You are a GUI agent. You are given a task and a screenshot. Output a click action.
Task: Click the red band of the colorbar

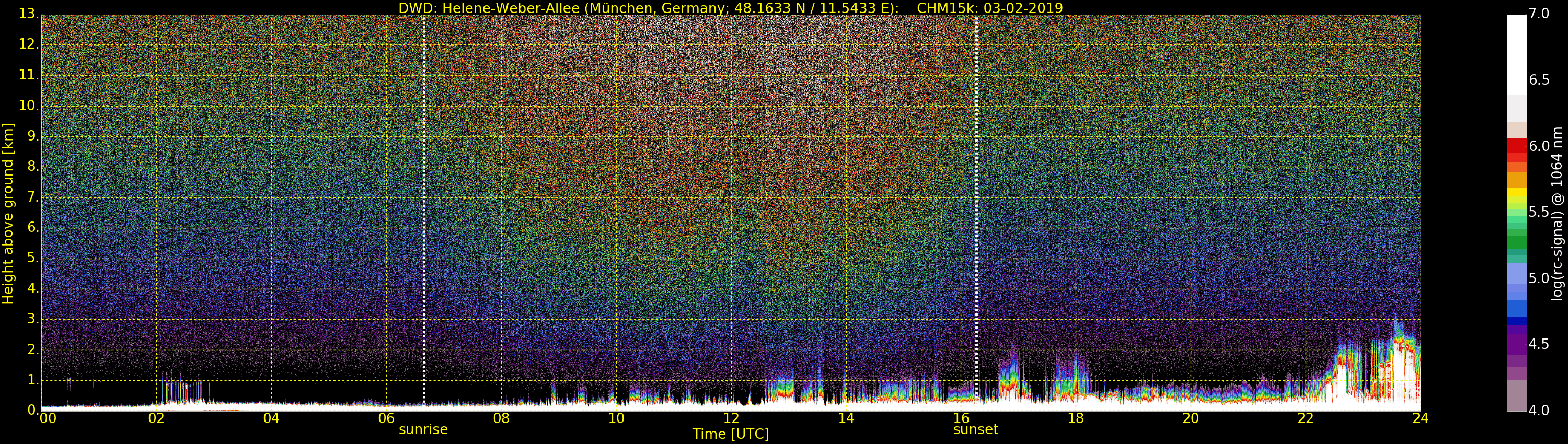click(x=1516, y=149)
